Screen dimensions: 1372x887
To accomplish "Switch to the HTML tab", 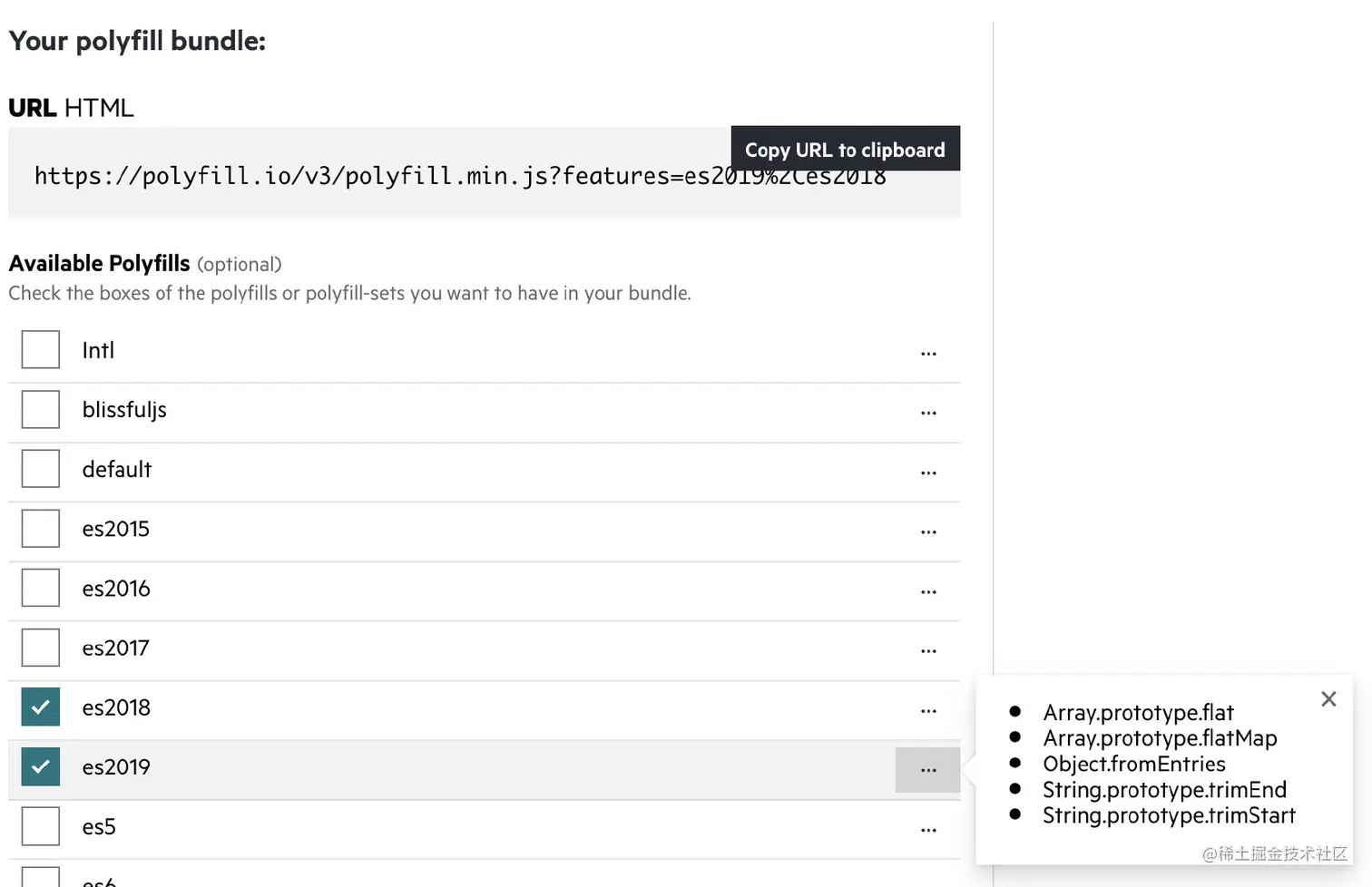I will click(99, 108).
